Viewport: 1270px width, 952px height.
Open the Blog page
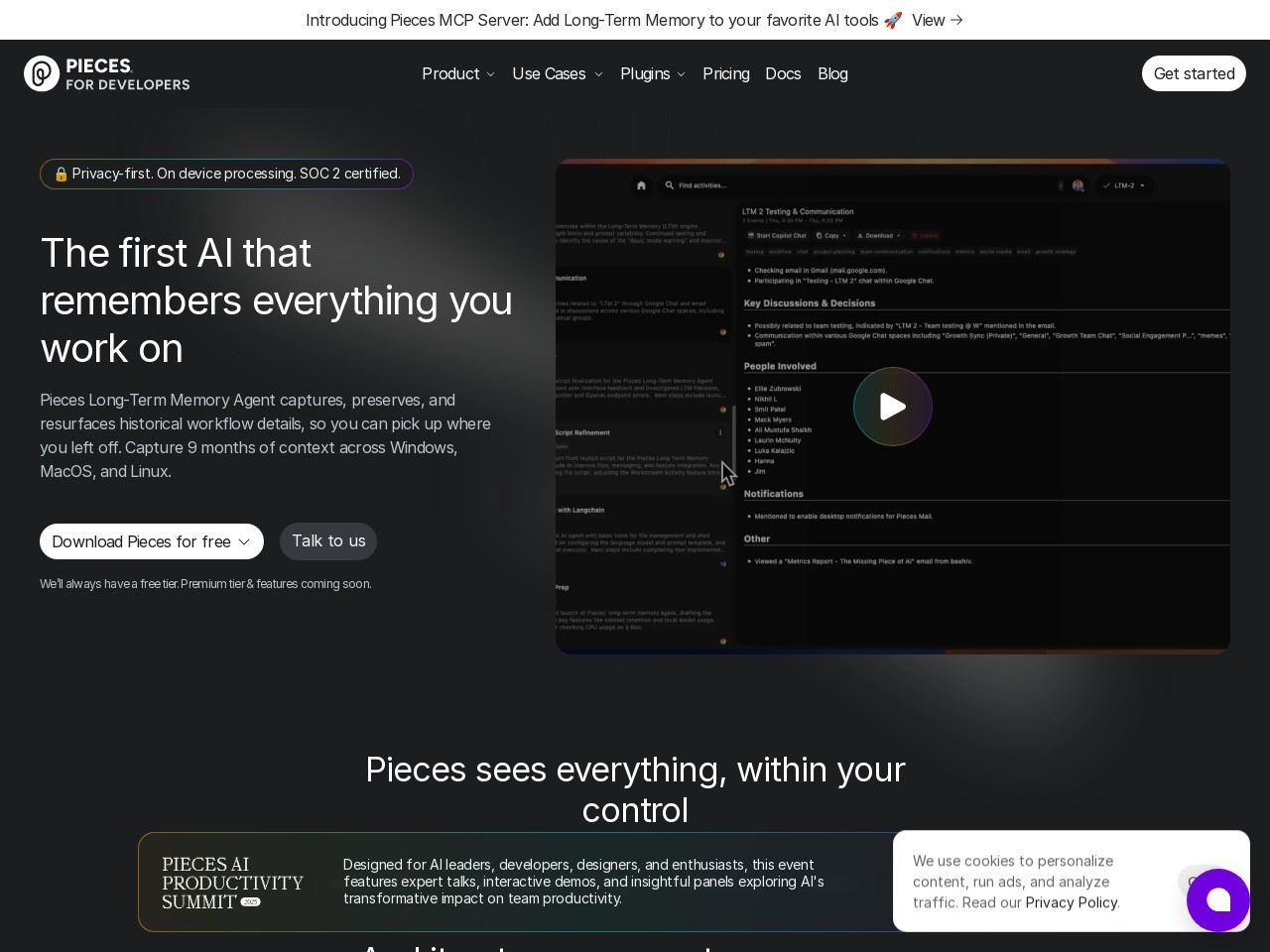[x=832, y=73]
